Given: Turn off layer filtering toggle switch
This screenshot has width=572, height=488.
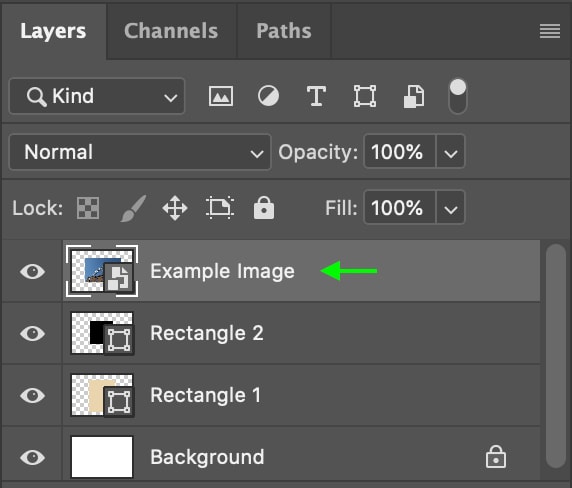Looking at the screenshot, I should pyautogui.click(x=458, y=96).
